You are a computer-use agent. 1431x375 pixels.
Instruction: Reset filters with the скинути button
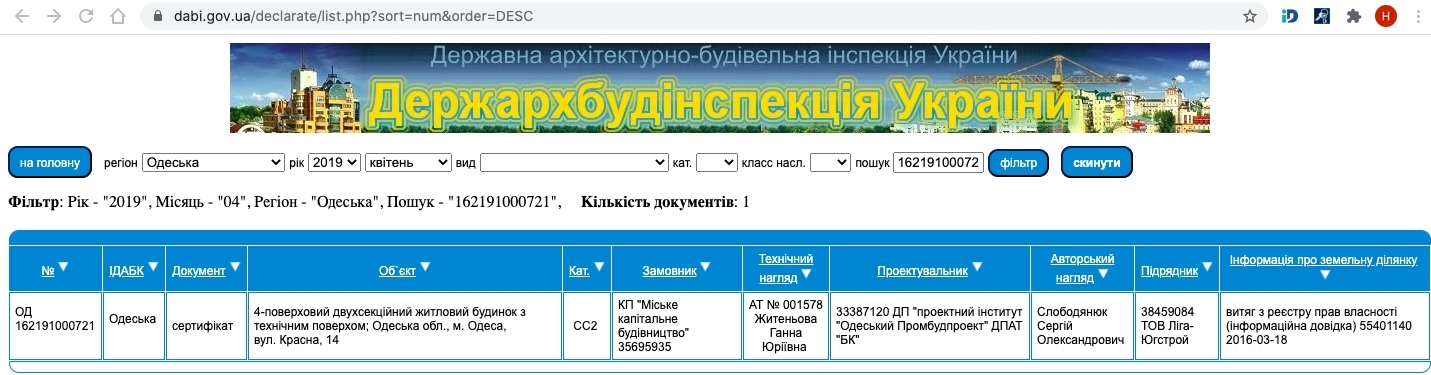[x=1096, y=162]
